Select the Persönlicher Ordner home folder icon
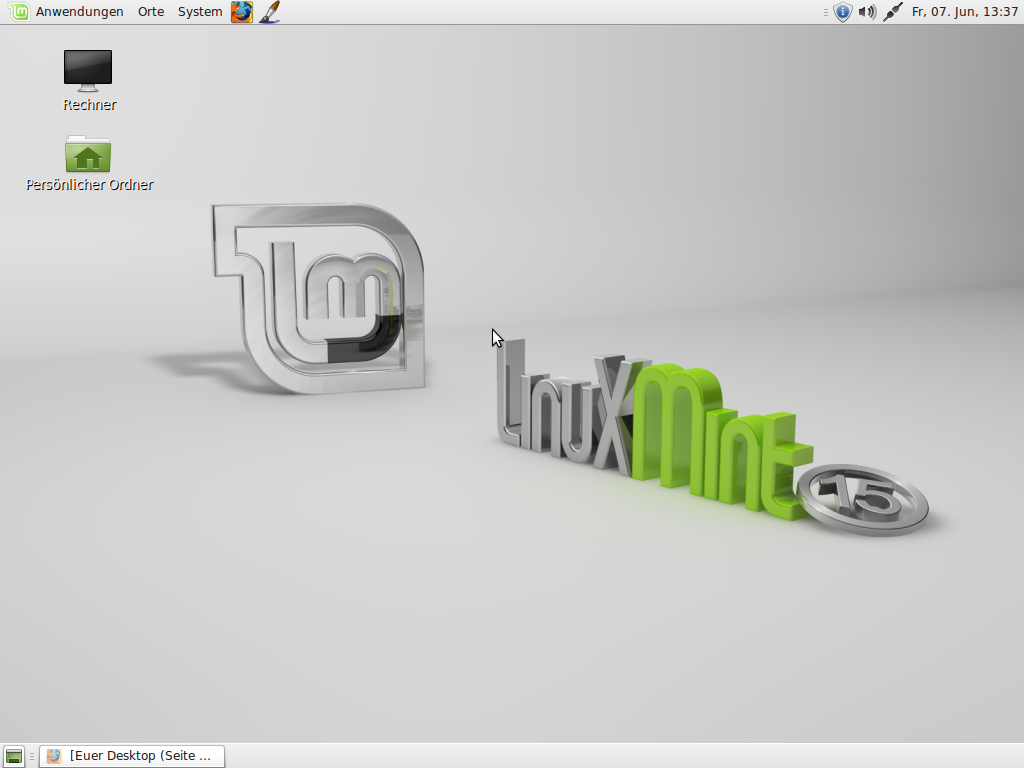 pos(88,154)
